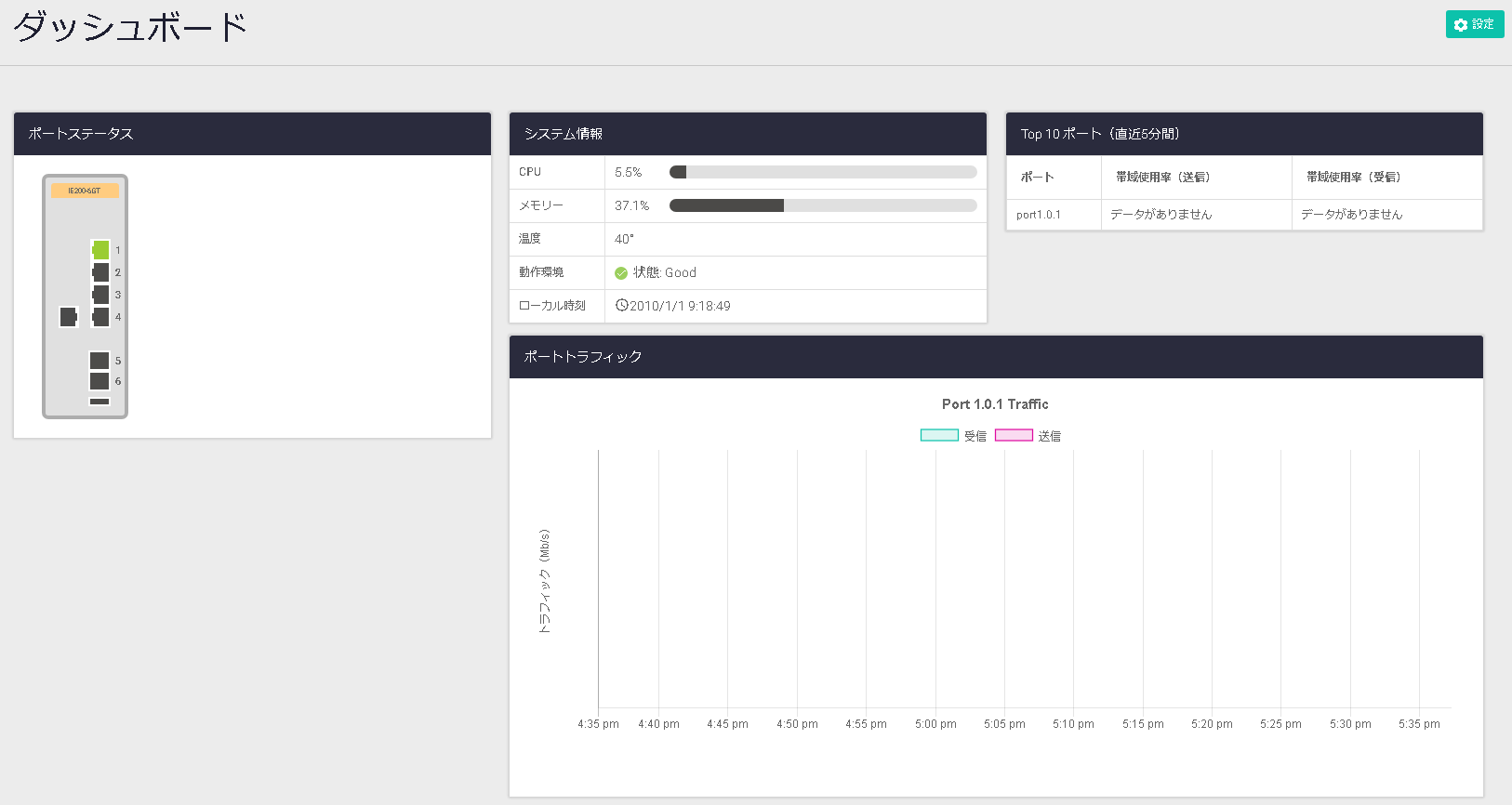Select SFP port 6 on the switch
The width and height of the screenshot is (1512, 805).
tap(99, 381)
